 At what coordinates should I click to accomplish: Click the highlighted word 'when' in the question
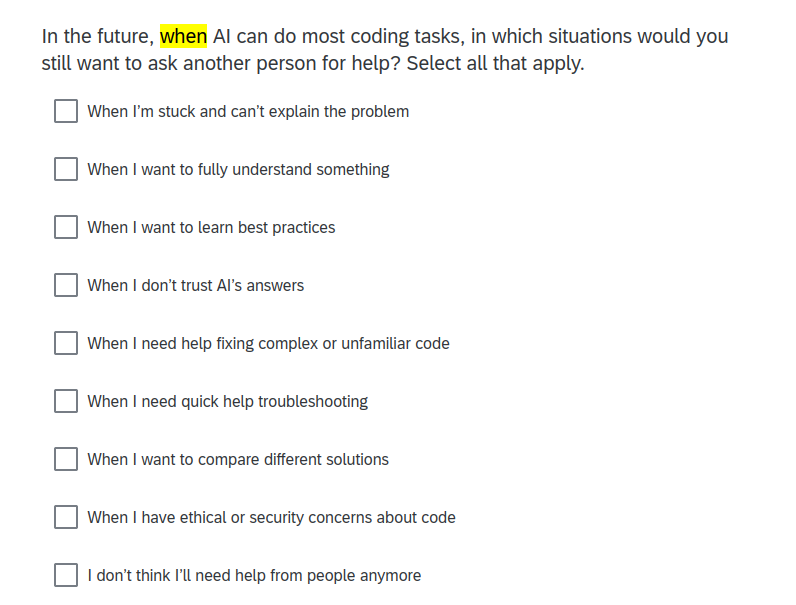tap(183, 37)
